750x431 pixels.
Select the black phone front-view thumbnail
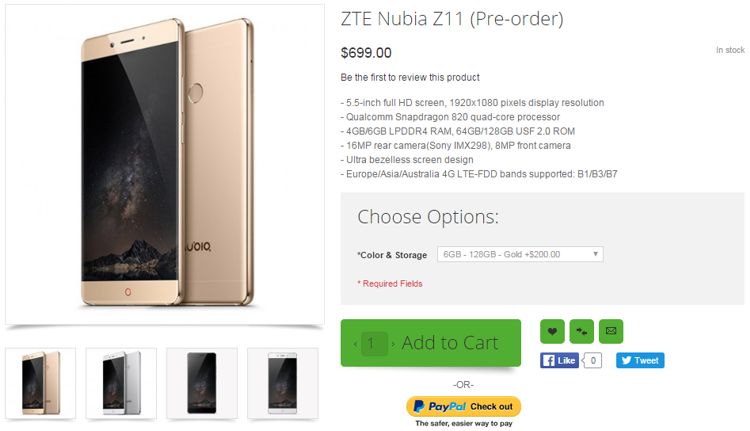(x=201, y=381)
